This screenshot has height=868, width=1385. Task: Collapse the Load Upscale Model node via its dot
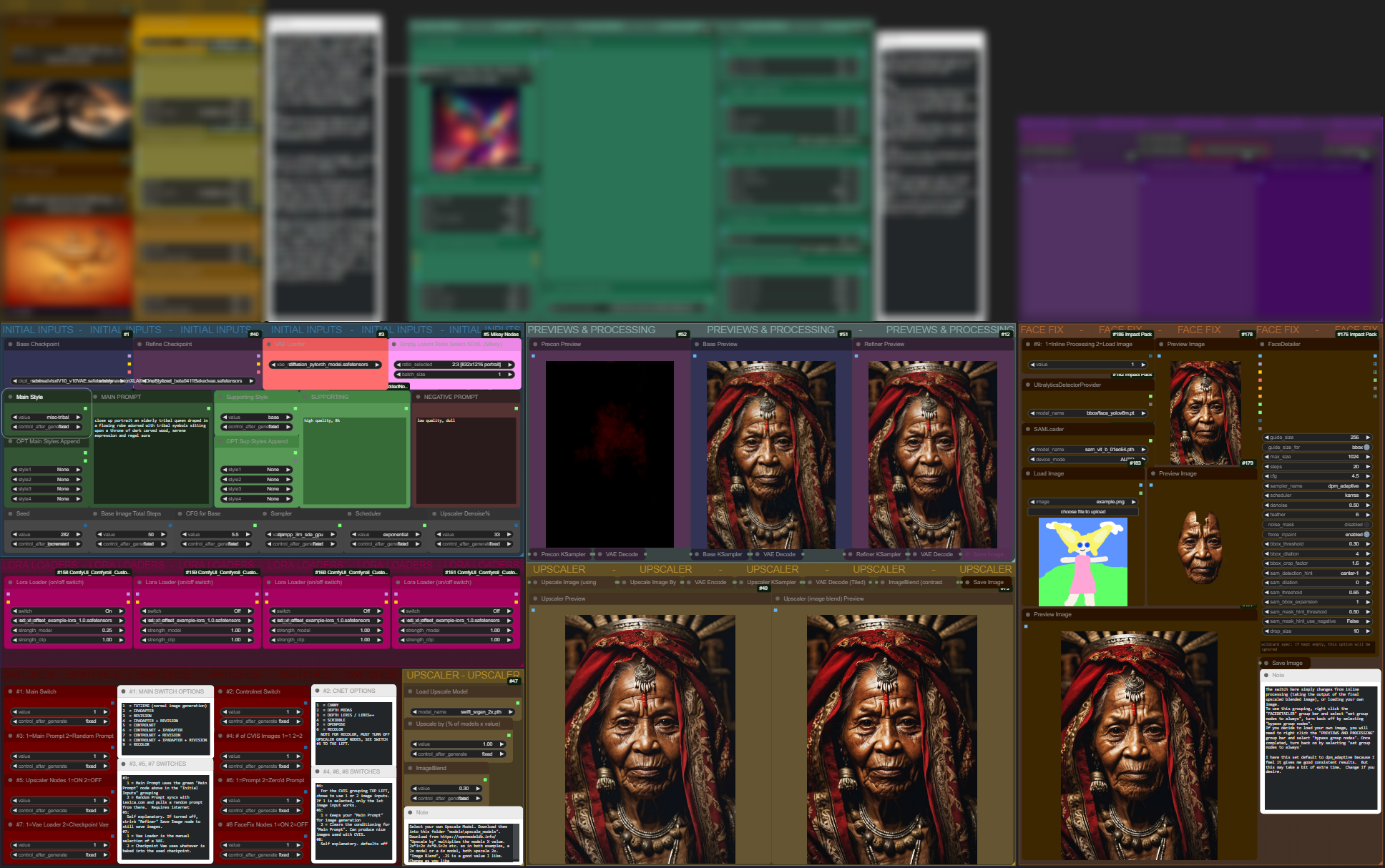tap(410, 691)
